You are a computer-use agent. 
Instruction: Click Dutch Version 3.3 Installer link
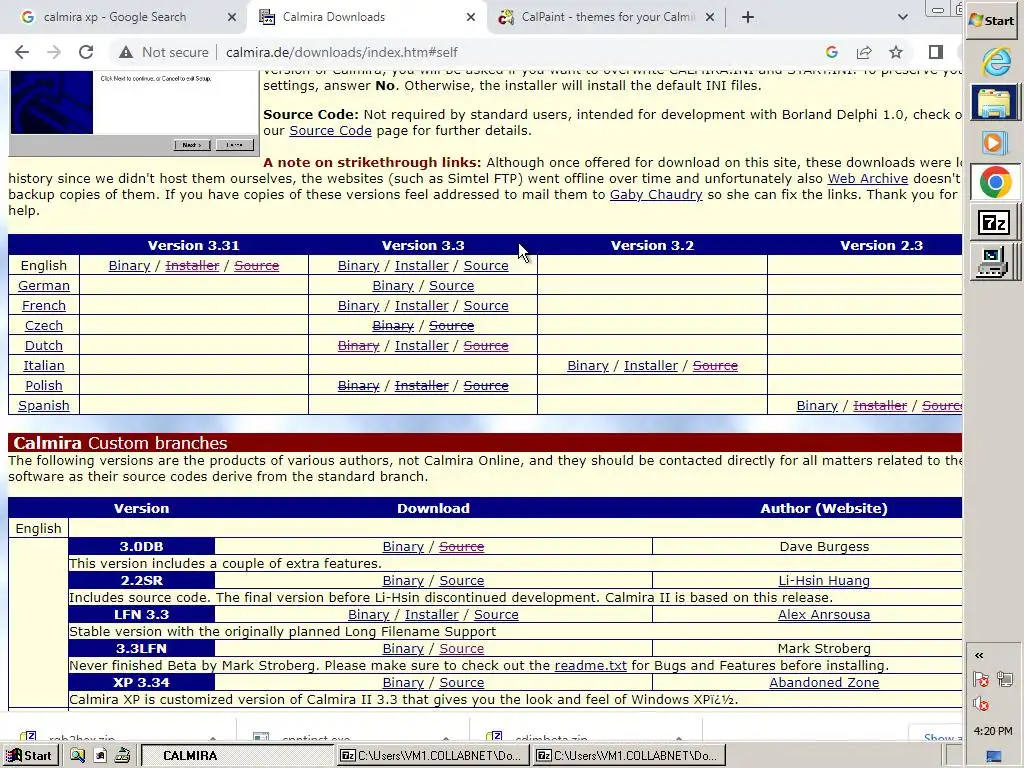click(421, 345)
